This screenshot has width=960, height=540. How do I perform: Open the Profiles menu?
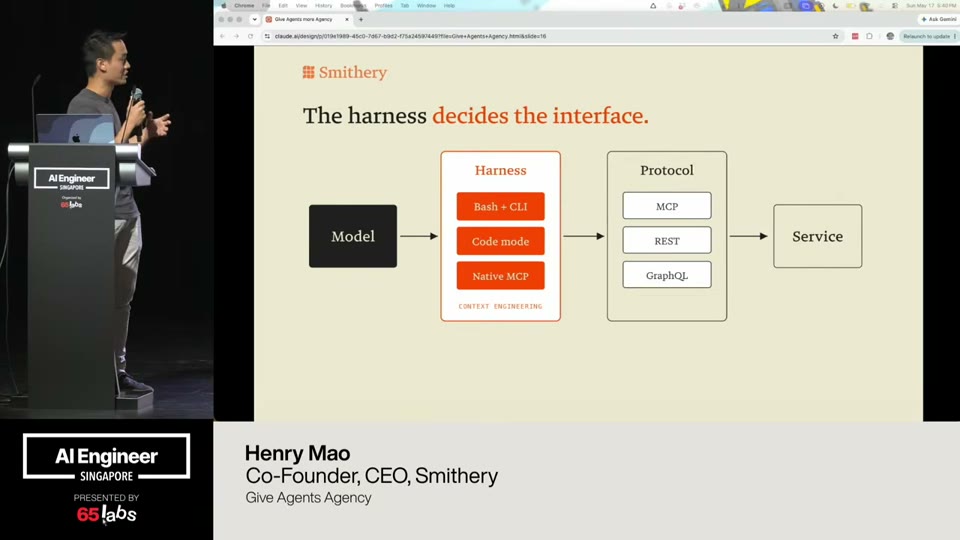click(x=383, y=6)
